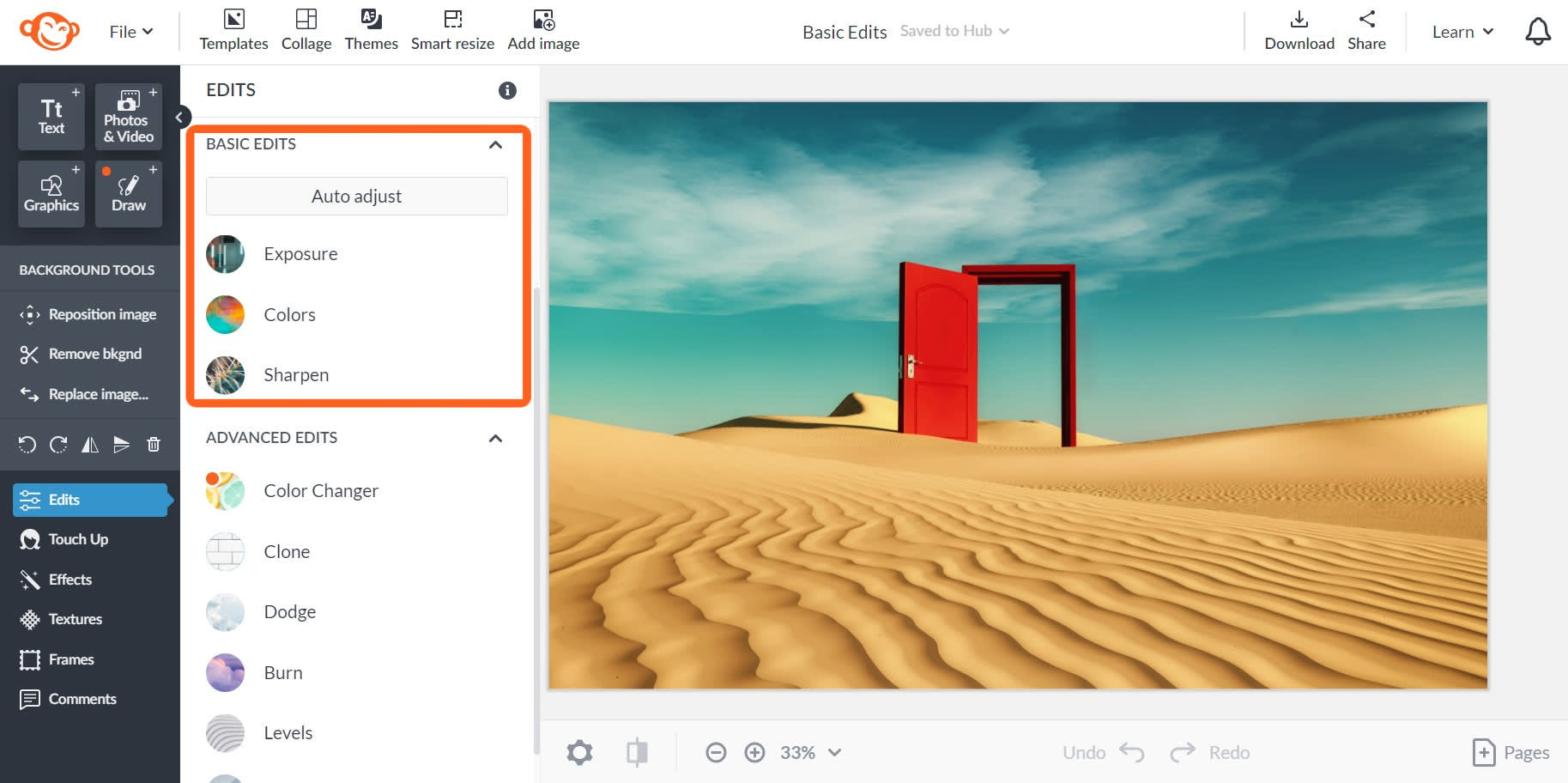The width and height of the screenshot is (1568, 783).
Task: Select the Draw tile
Action: tap(129, 194)
